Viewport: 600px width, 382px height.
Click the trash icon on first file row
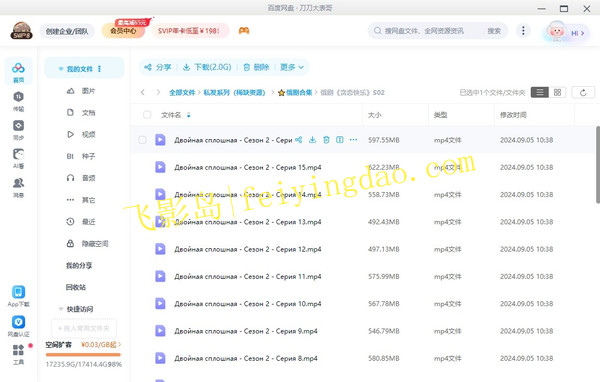pyautogui.click(x=326, y=140)
